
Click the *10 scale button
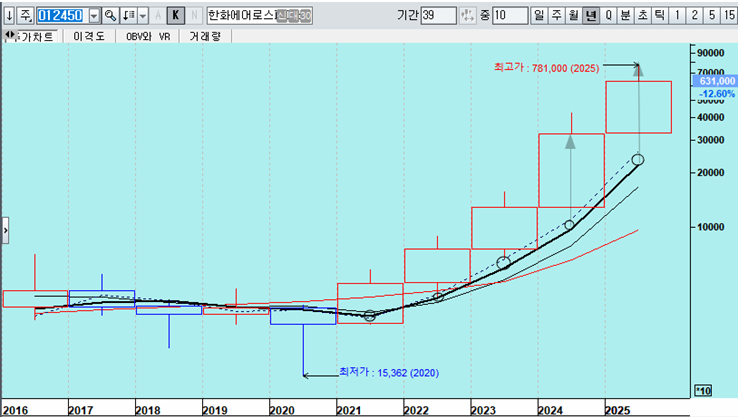[x=703, y=391]
